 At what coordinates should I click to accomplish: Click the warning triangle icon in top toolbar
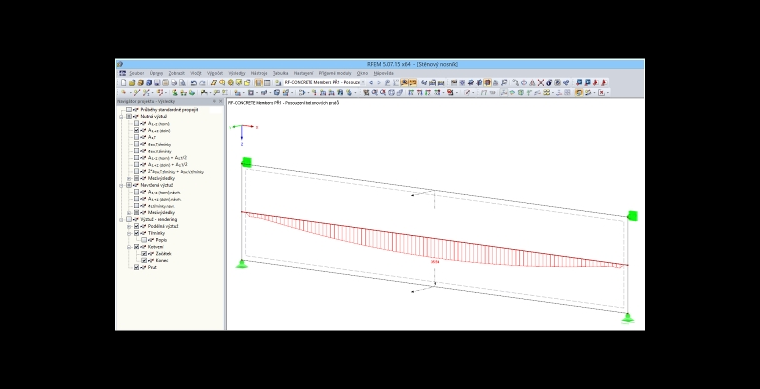tap(532, 83)
